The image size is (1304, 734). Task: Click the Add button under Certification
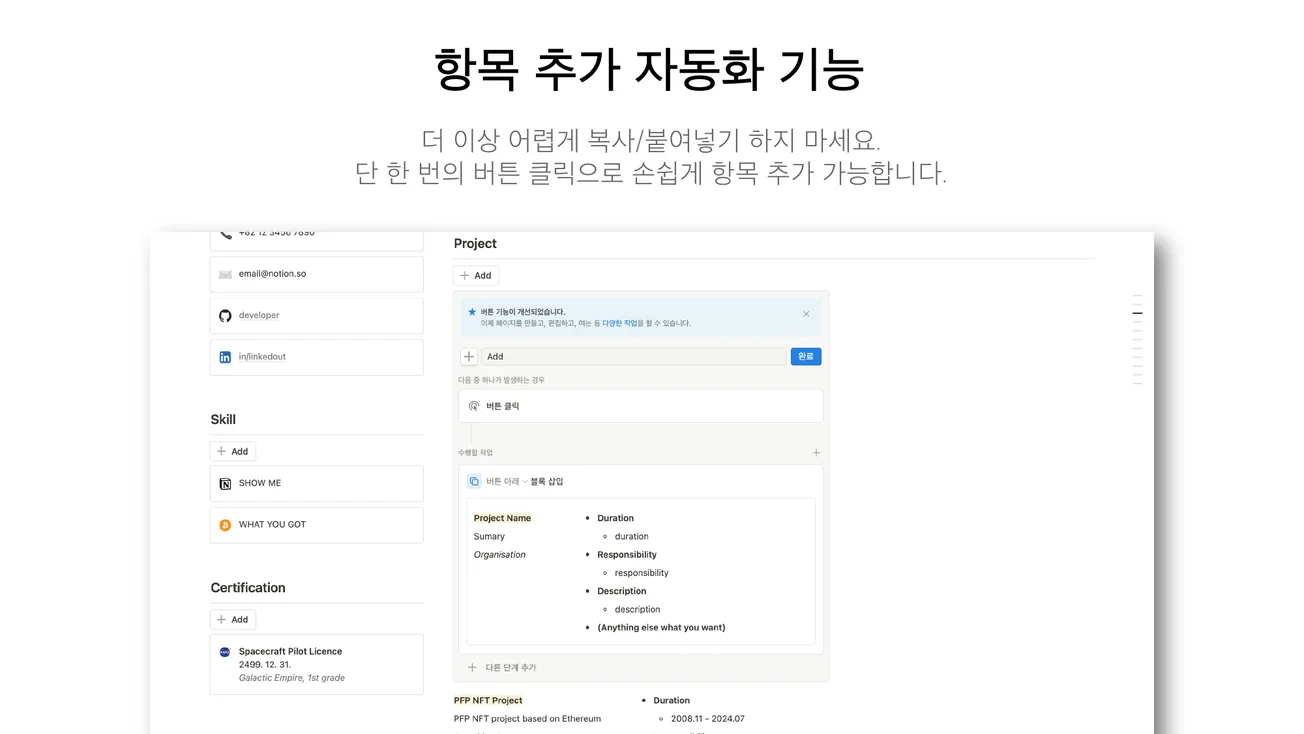(x=233, y=619)
